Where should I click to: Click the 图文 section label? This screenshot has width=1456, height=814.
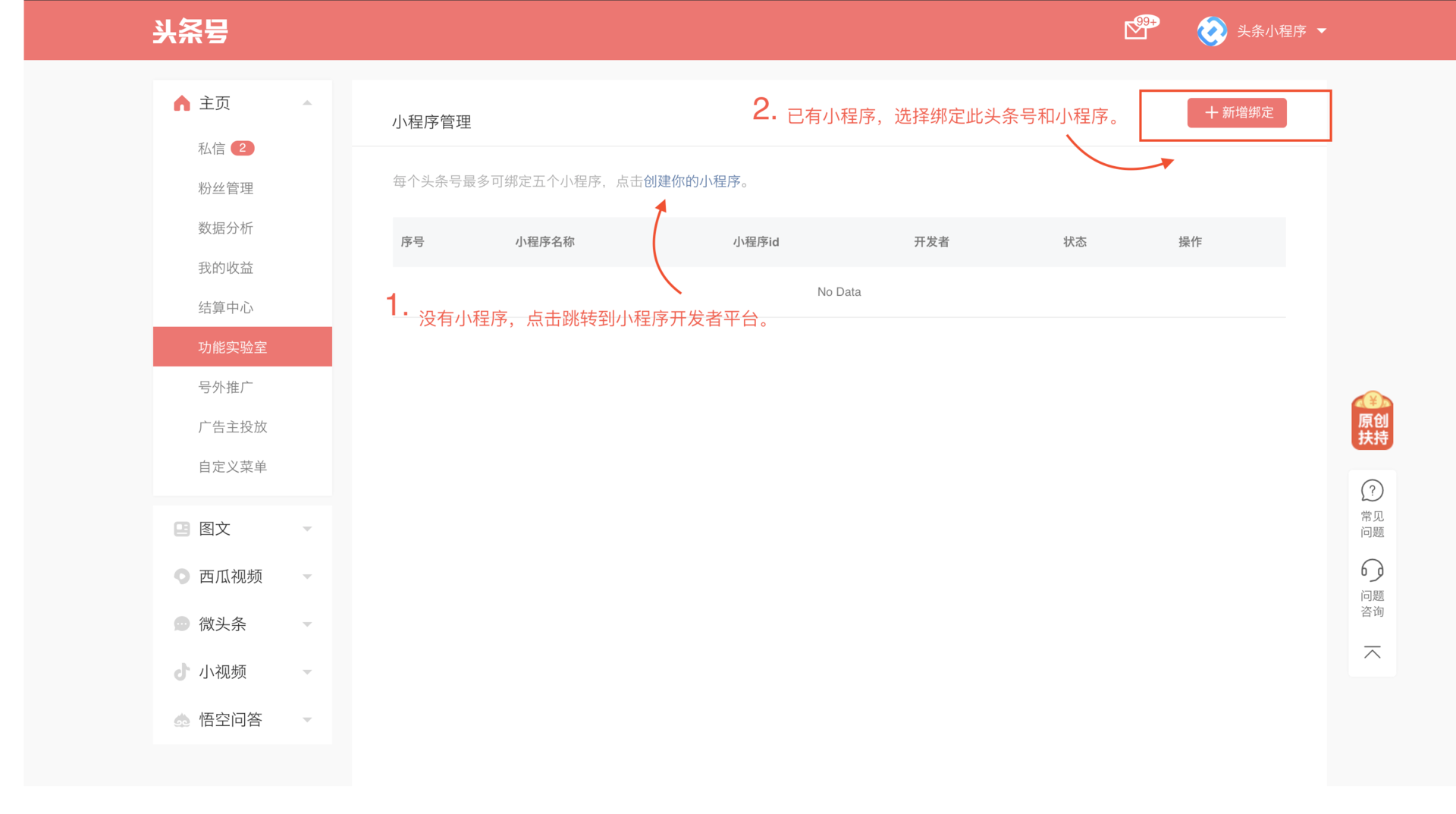pos(215,529)
